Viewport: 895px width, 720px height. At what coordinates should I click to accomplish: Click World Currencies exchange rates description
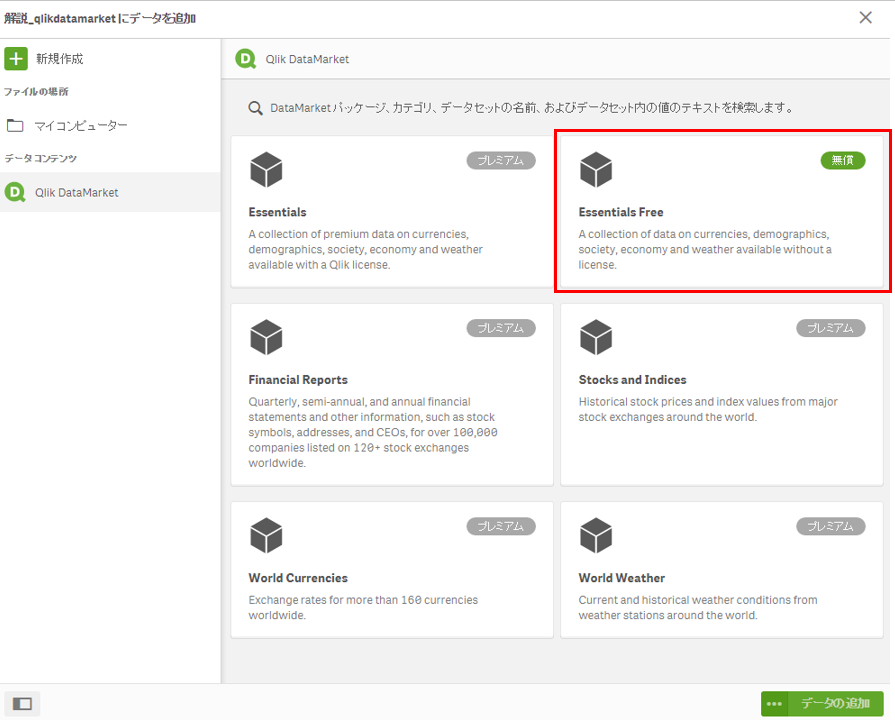363,608
